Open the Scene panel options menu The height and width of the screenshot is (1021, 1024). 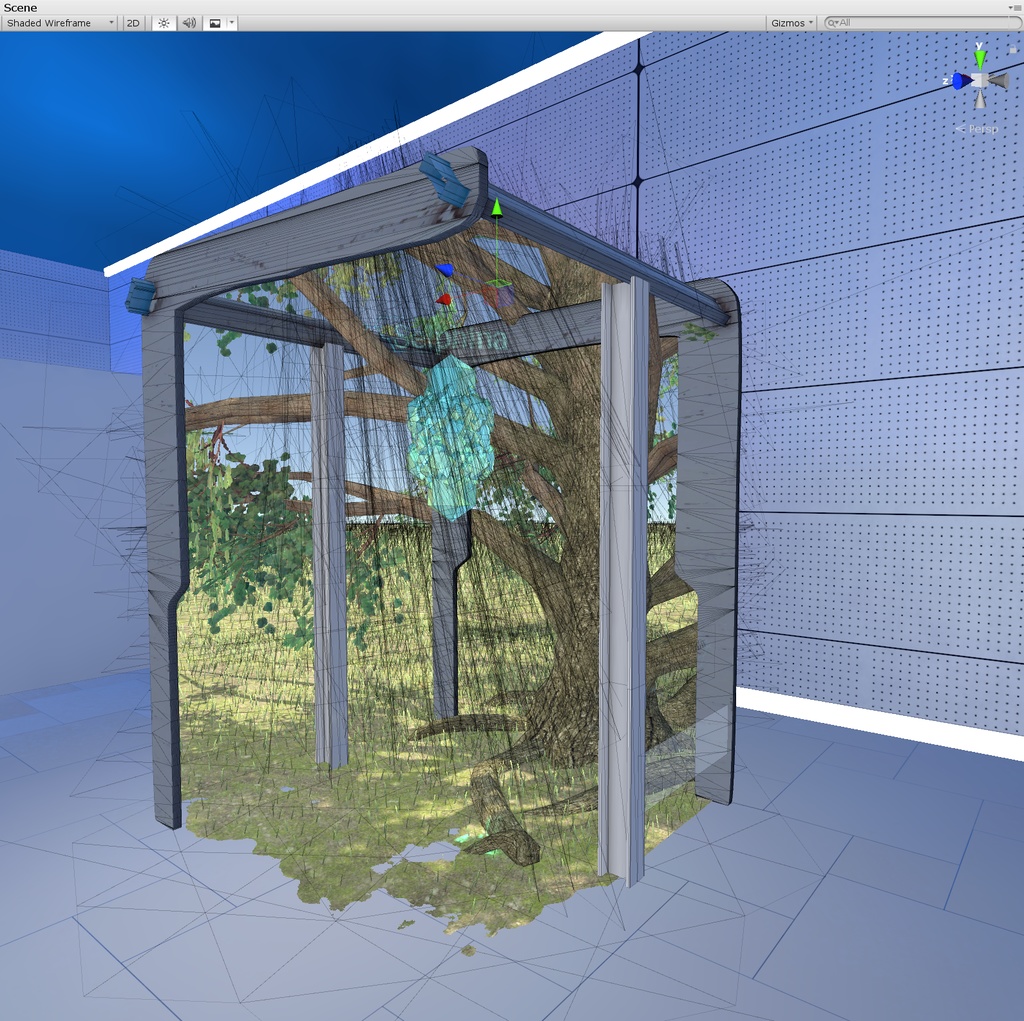[1016, 8]
